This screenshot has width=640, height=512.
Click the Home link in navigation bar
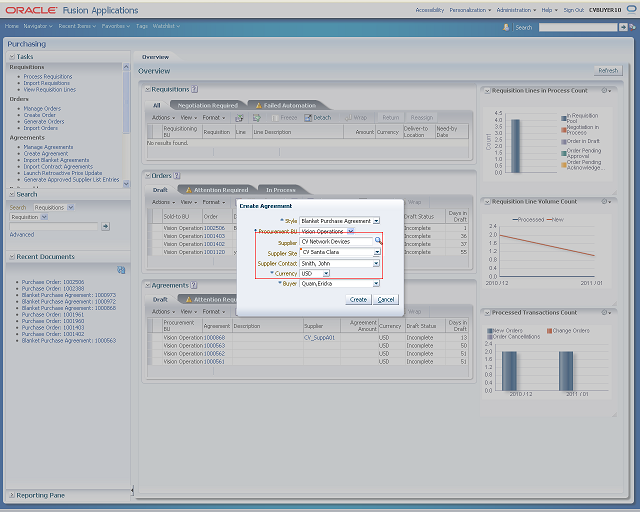point(11,26)
